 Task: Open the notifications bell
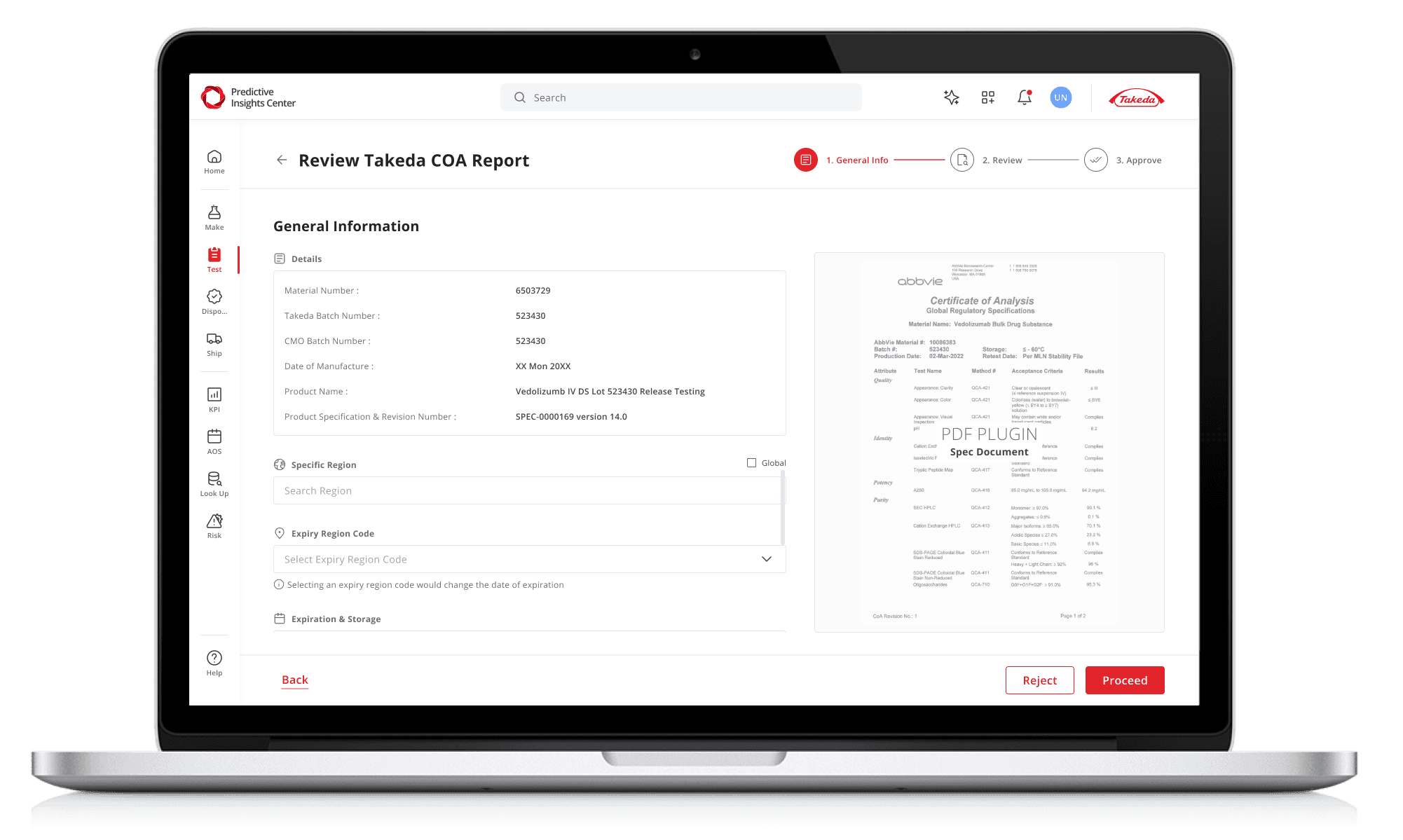(1025, 97)
